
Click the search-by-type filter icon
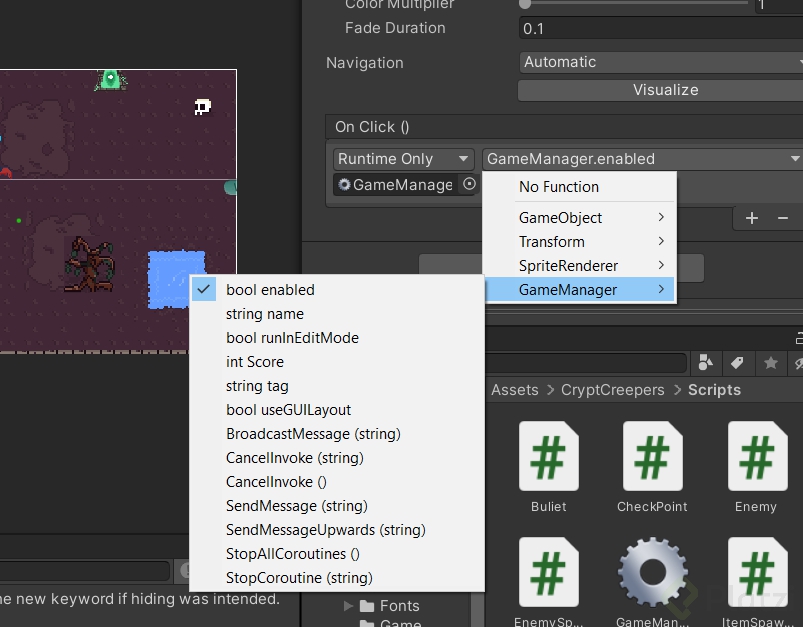705,363
